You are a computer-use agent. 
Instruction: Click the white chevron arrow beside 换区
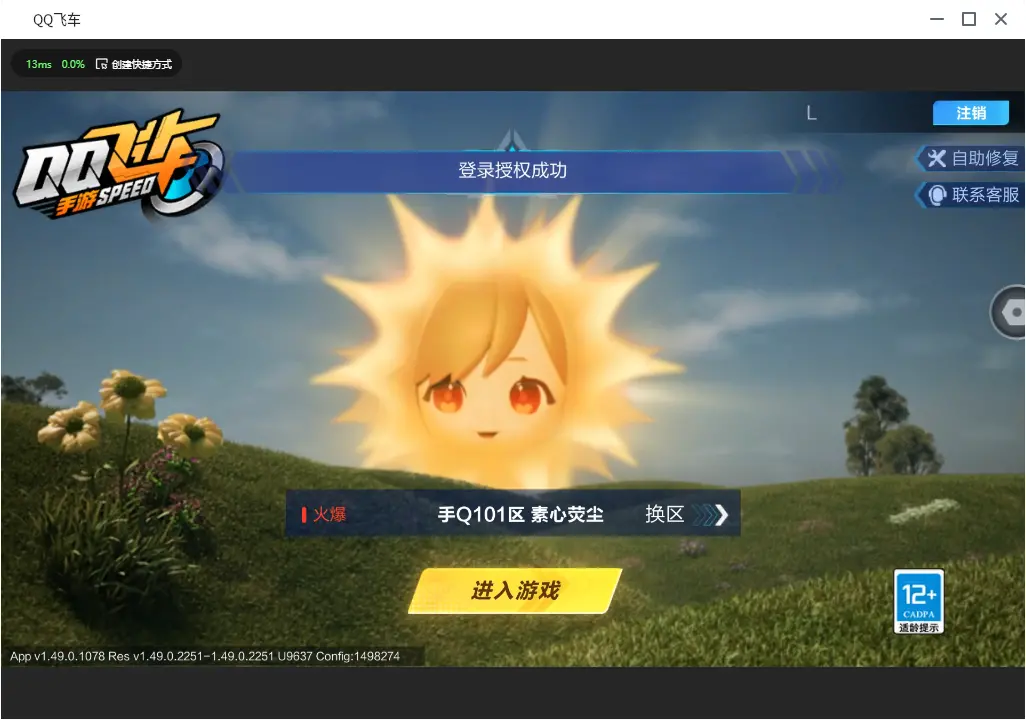[721, 515]
